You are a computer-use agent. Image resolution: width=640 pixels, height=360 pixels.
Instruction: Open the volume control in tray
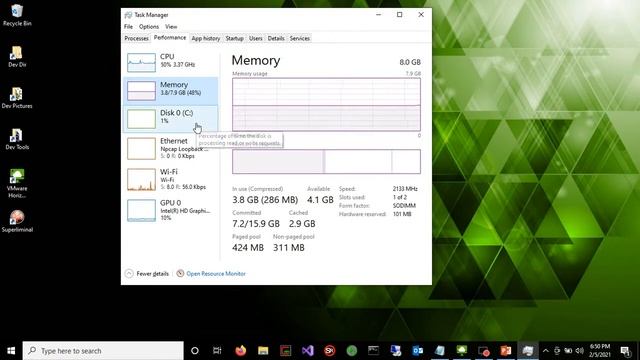(x=580, y=351)
